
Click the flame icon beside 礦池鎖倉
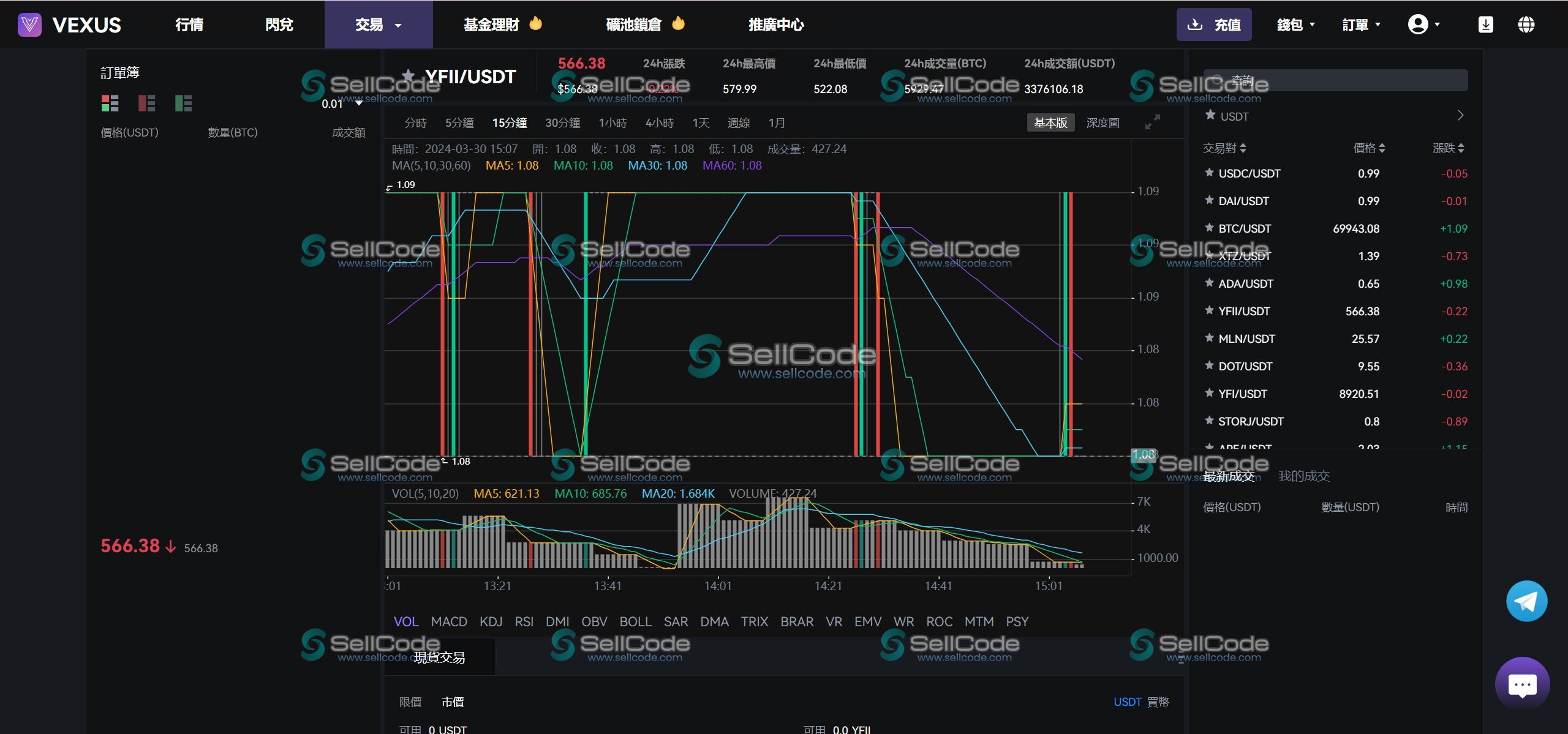coord(678,23)
